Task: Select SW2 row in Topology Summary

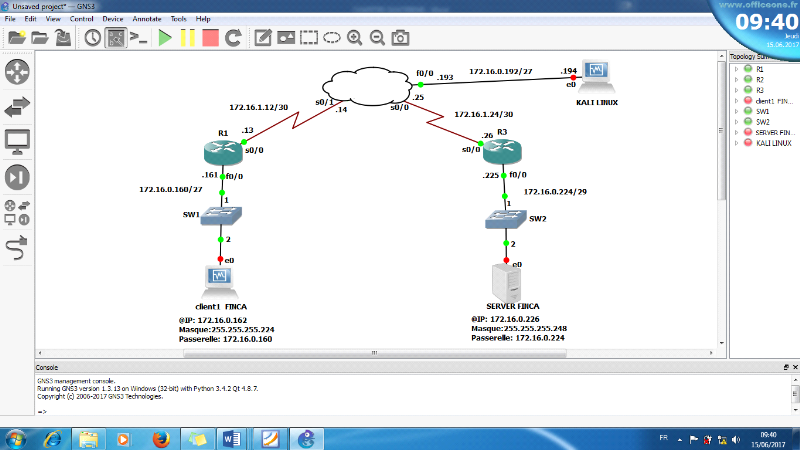Action: coord(763,122)
